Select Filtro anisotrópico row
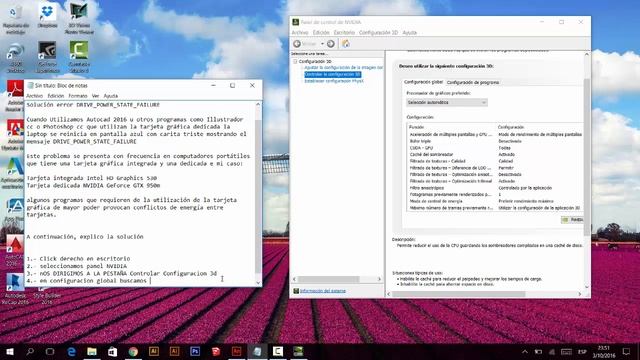This screenshot has width=640, height=360. [x=496, y=188]
